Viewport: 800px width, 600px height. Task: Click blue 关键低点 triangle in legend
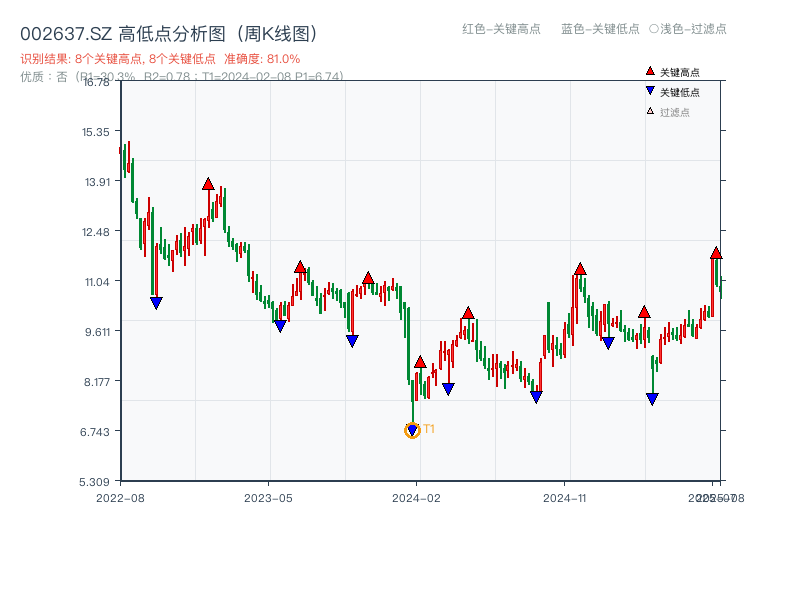(x=650, y=92)
